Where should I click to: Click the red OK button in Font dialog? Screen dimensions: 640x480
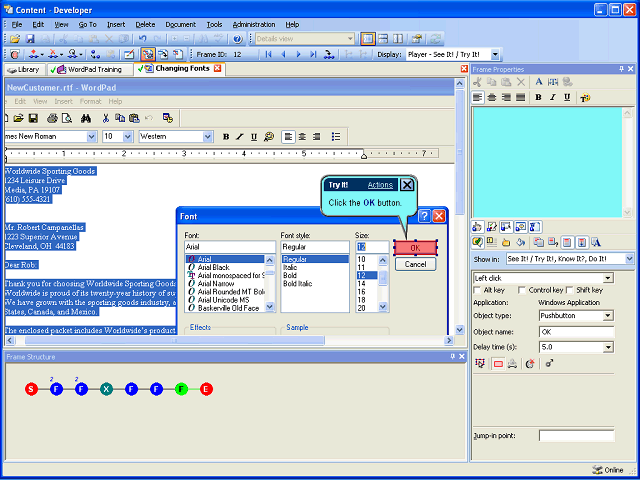click(415, 248)
